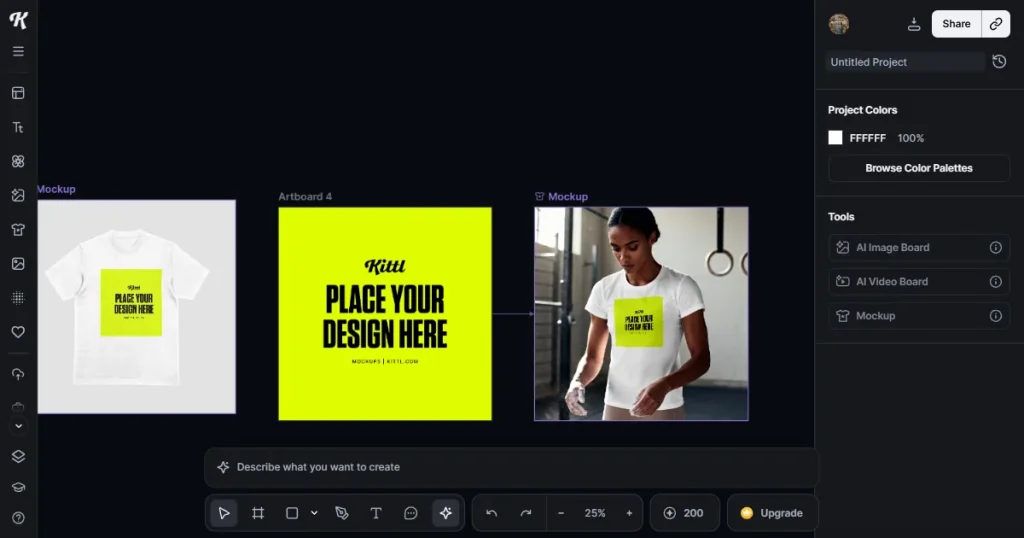Copy share link icon button
1024x538 pixels.
point(996,24)
